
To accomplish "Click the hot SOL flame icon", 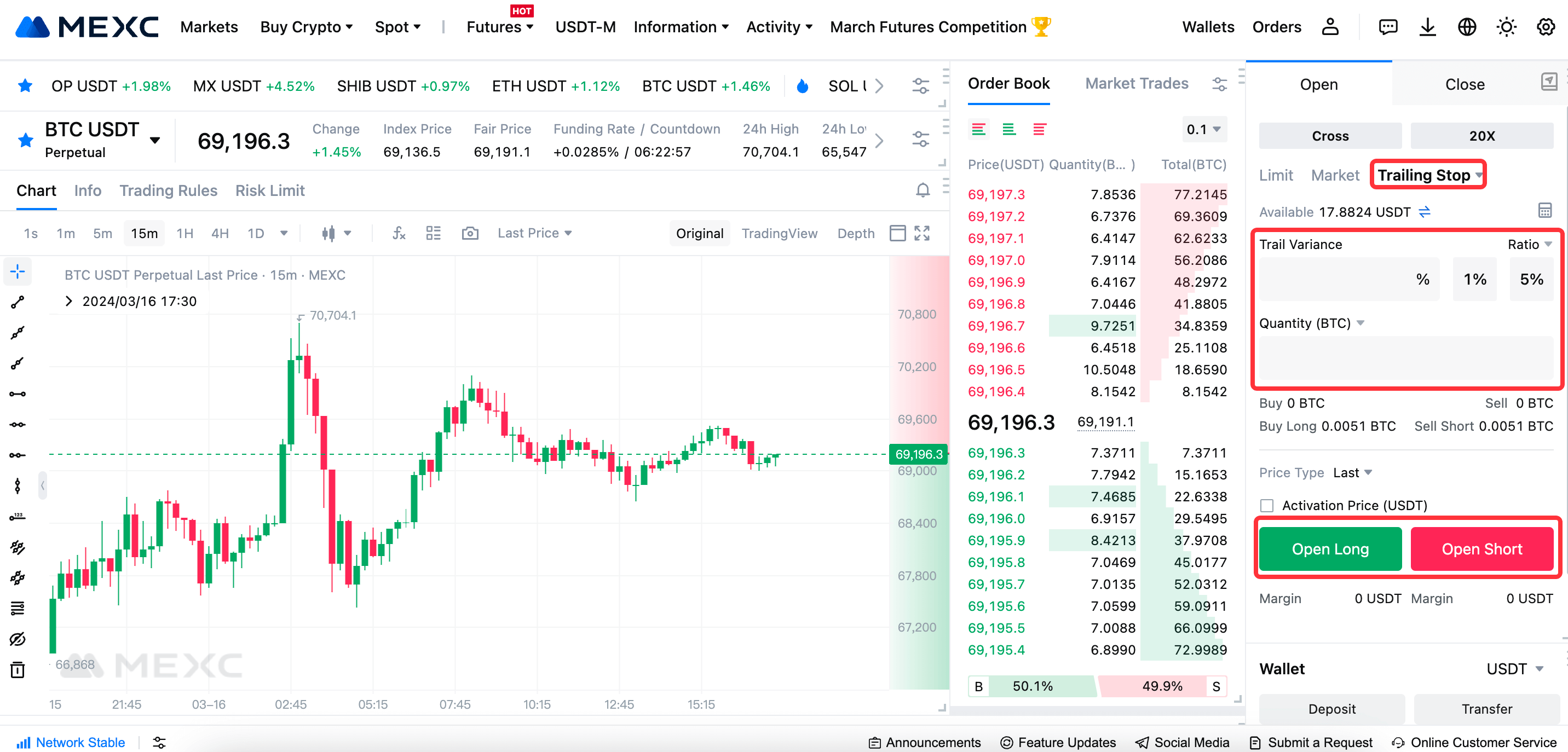I will tap(803, 86).
